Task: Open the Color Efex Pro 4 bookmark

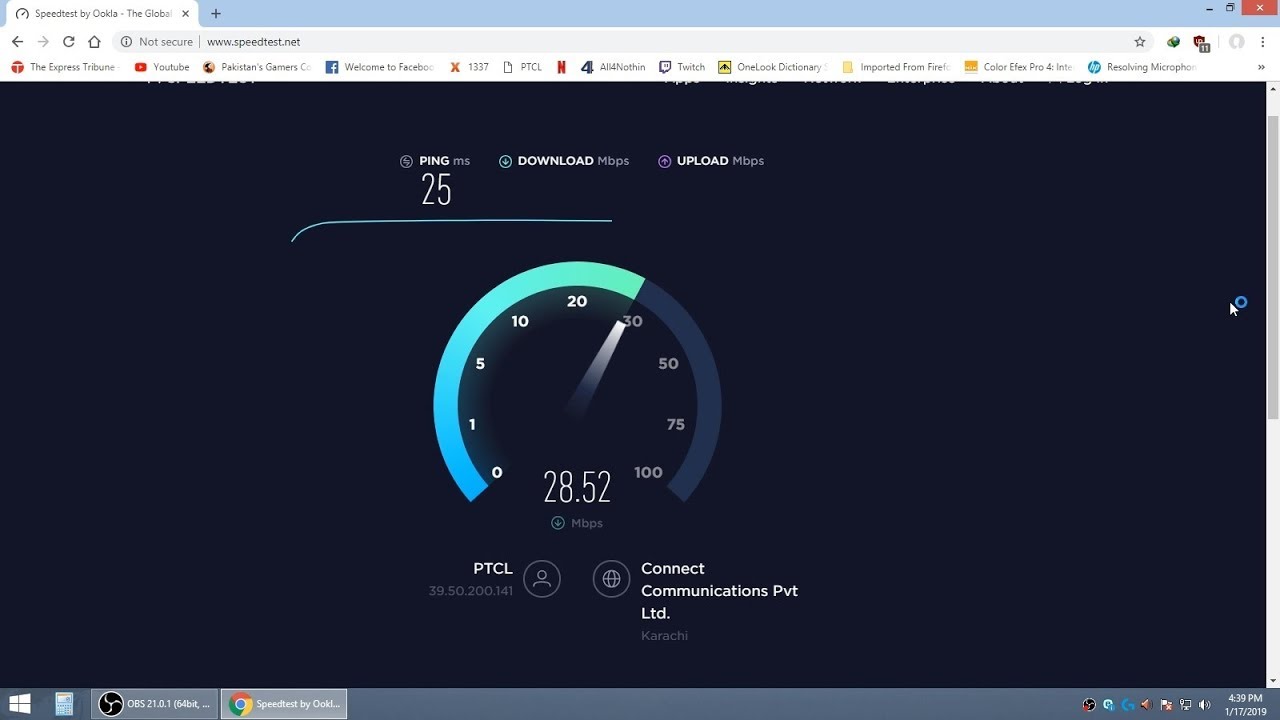Action: pyautogui.click(x=1019, y=67)
